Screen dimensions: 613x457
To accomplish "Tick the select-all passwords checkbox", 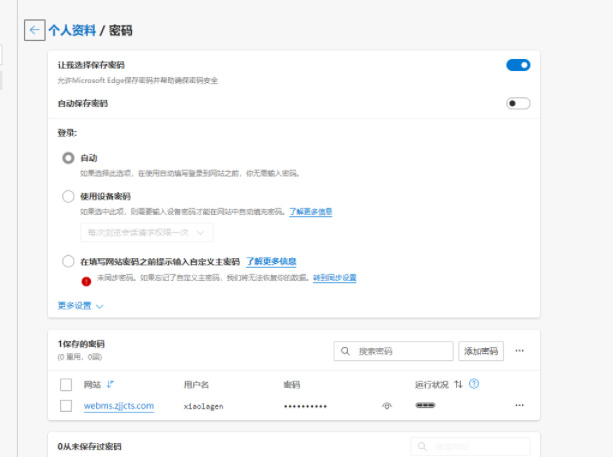I will pyautogui.click(x=66, y=385).
